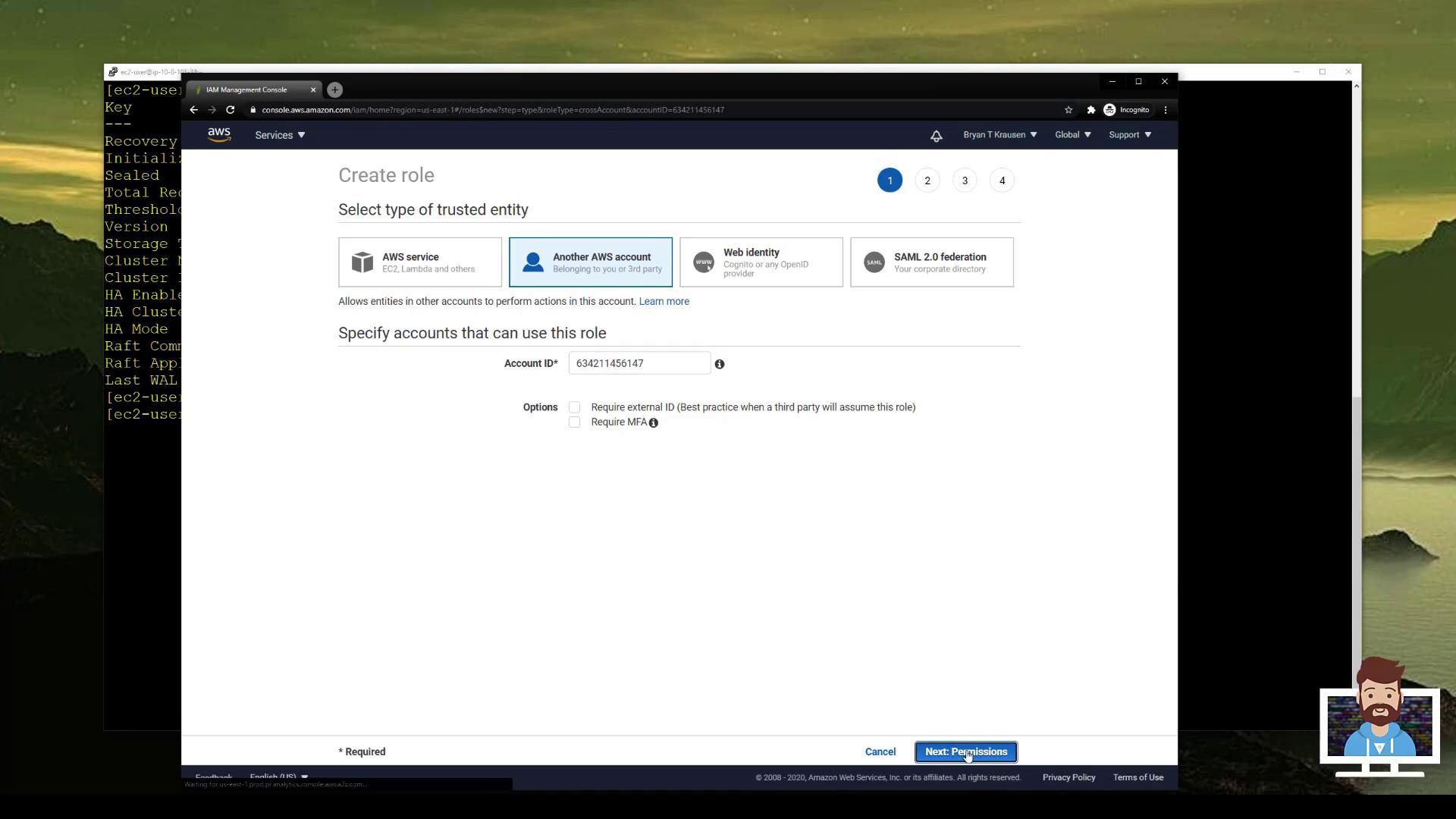1456x819 pixels.
Task: Expand the Services dropdown menu
Action: (x=280, y=135)
